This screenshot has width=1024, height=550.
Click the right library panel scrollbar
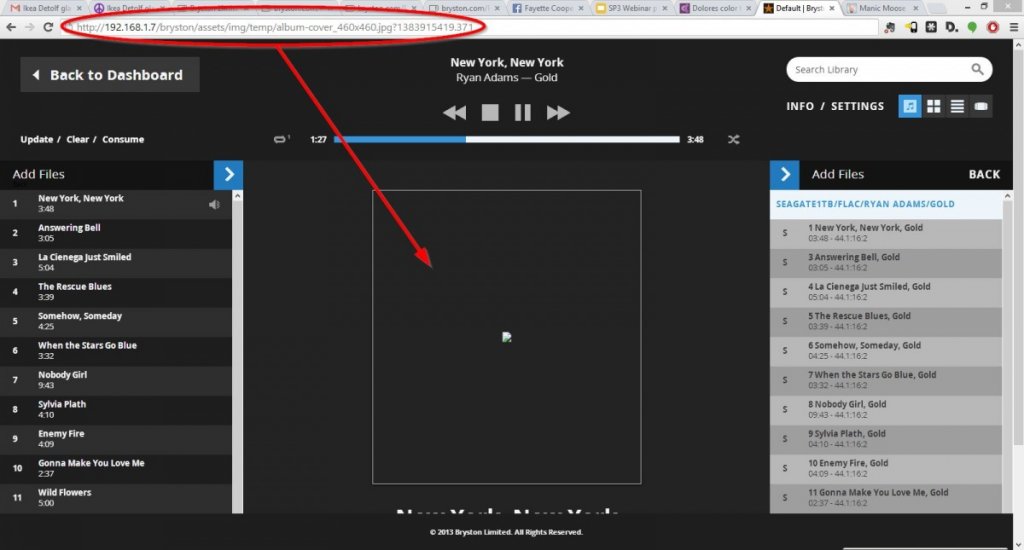click(1007, 353)
